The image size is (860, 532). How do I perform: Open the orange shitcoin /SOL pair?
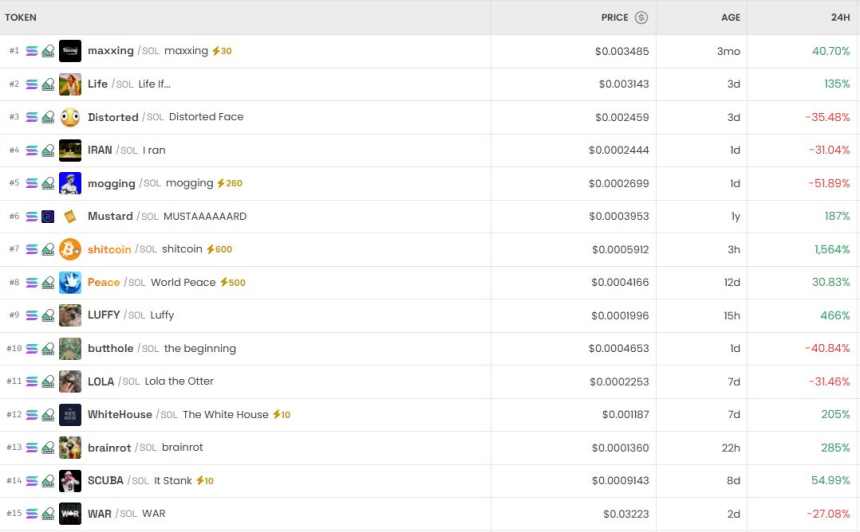tap(122, 250)
